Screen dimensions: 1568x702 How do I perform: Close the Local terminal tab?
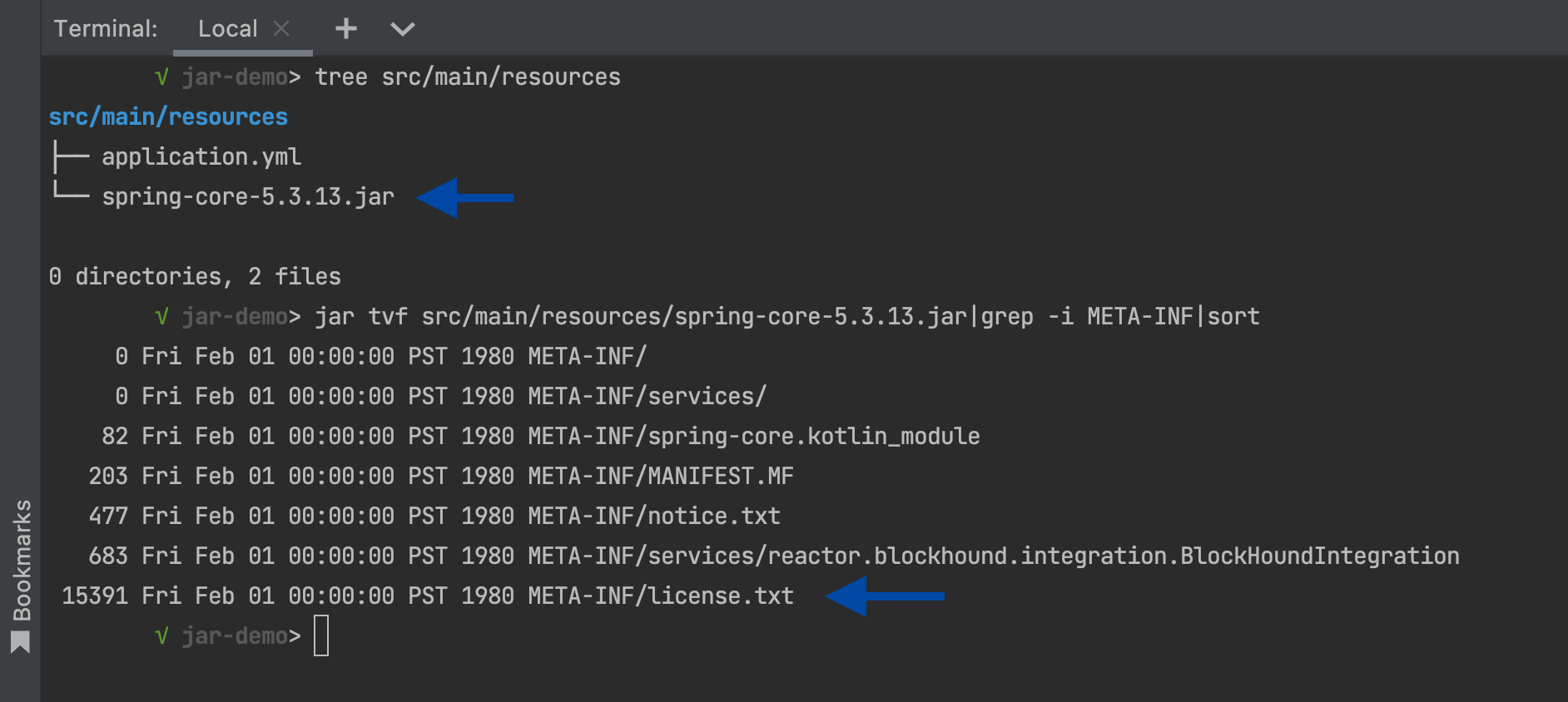[282, 28]
